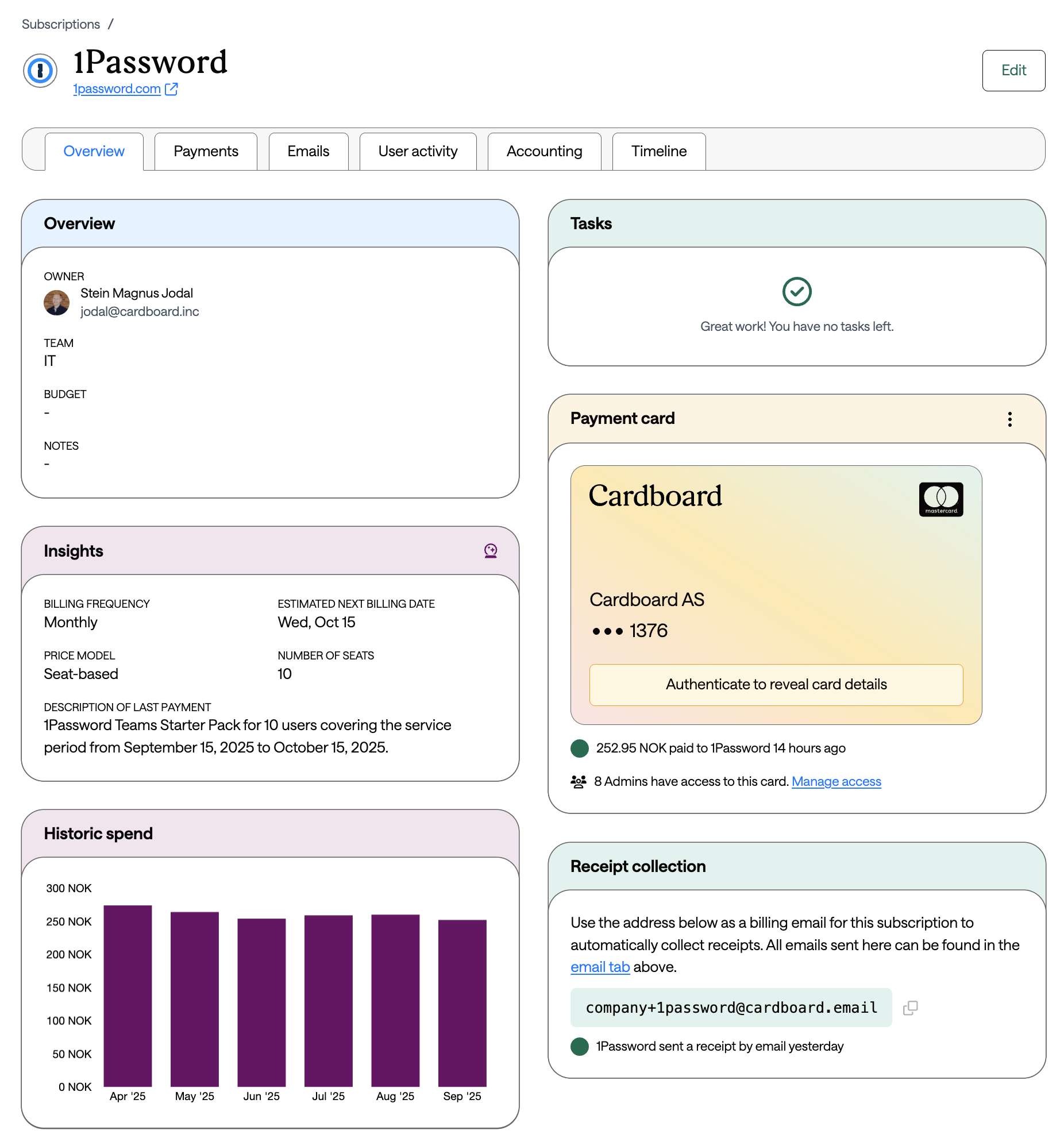Switch to the Overview tab

94,151
